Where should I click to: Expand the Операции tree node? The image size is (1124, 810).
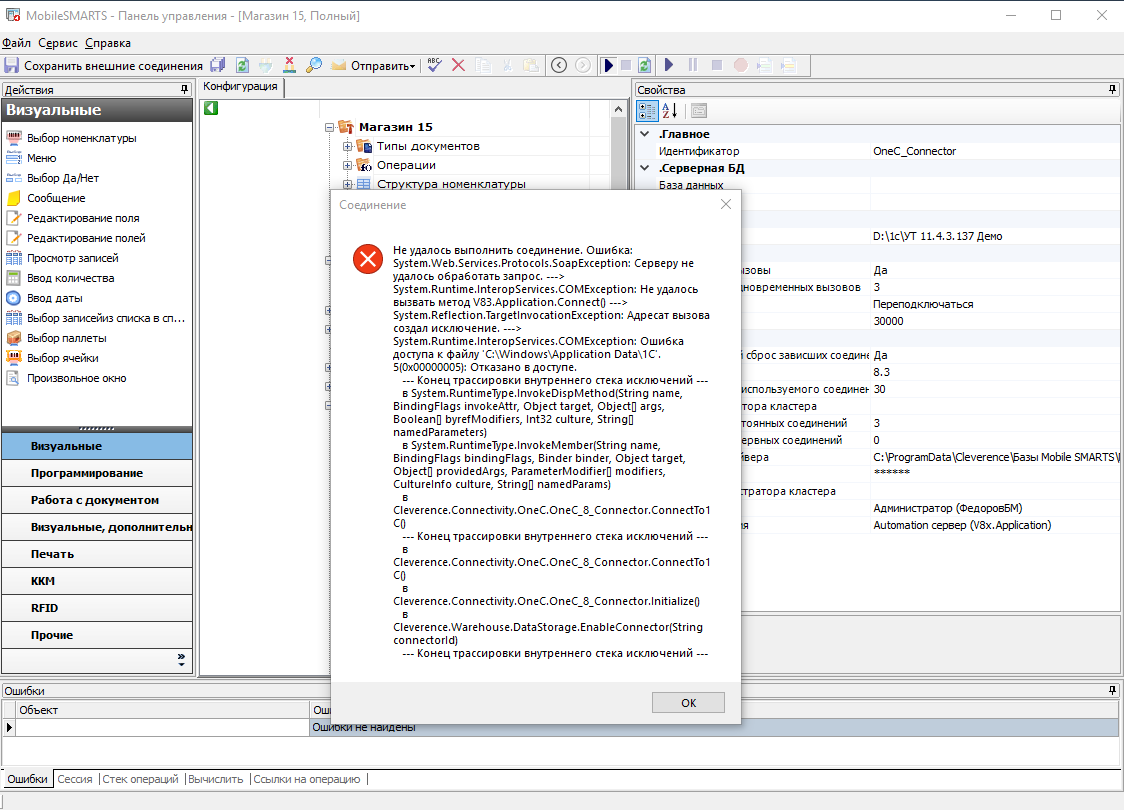coord(348,165)
